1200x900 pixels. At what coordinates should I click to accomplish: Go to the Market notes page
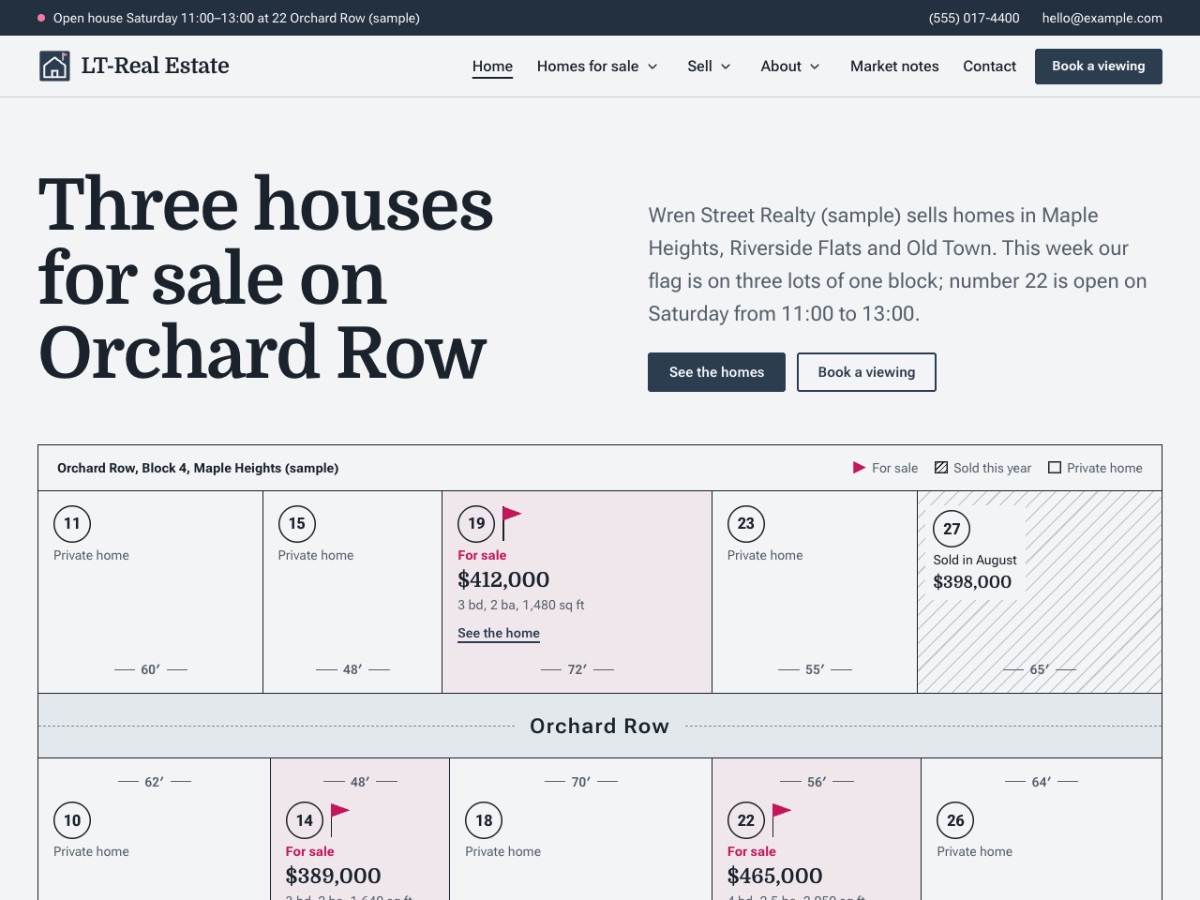click(894, 66)
